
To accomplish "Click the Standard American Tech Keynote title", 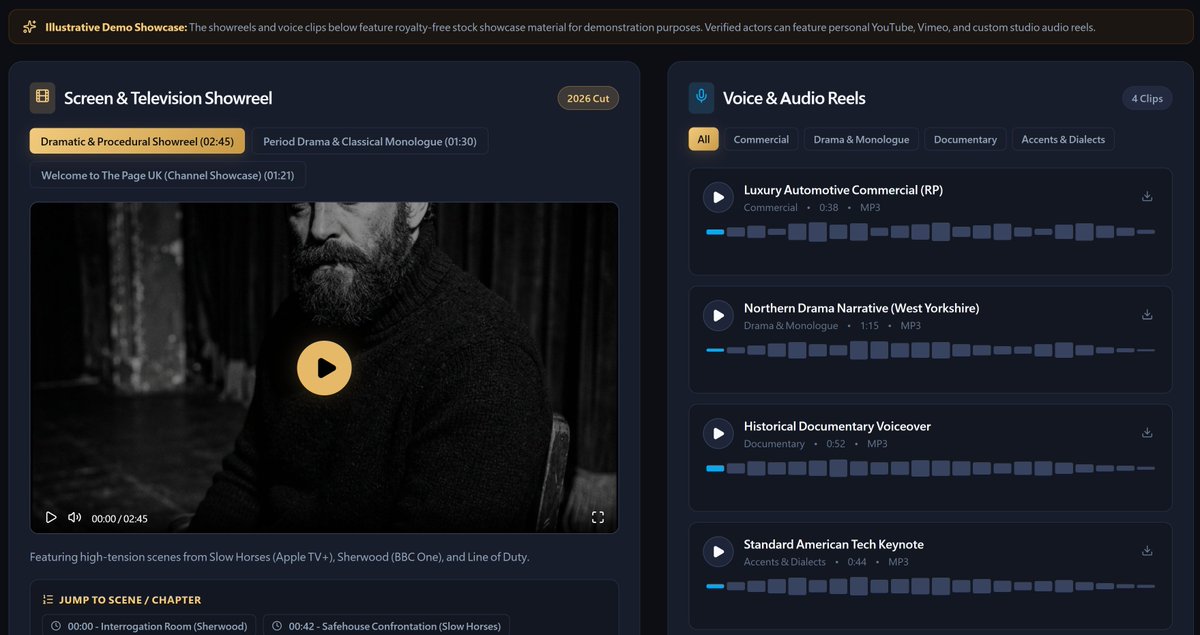I will [833, 544].
